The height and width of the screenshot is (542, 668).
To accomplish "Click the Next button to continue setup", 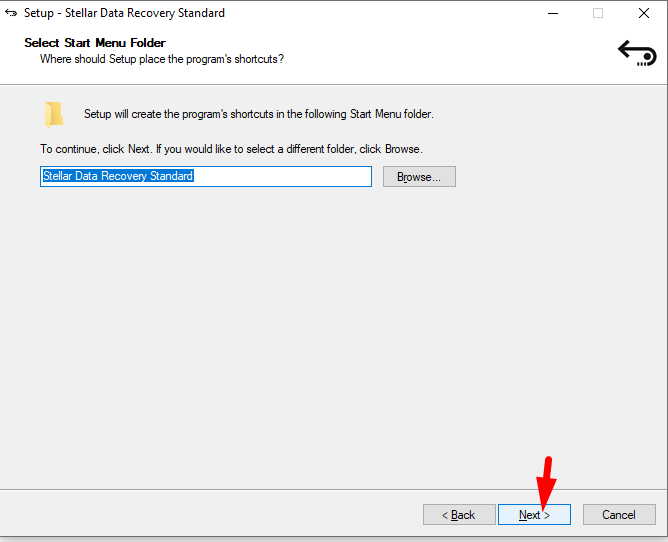I will pyautogui.click(x=534, y=515).
